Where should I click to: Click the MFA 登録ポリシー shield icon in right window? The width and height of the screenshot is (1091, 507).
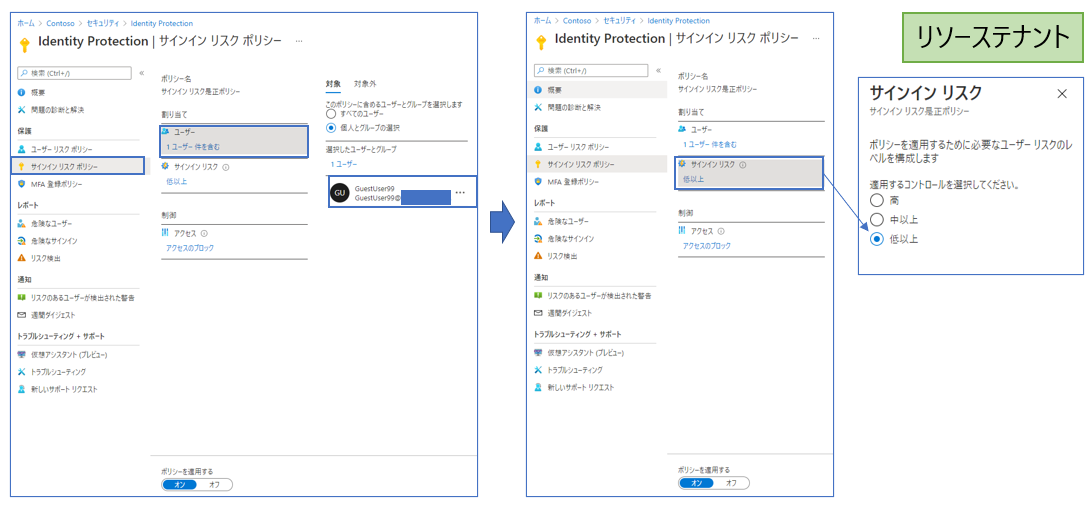pyautogui.click(x=538, y=182)
